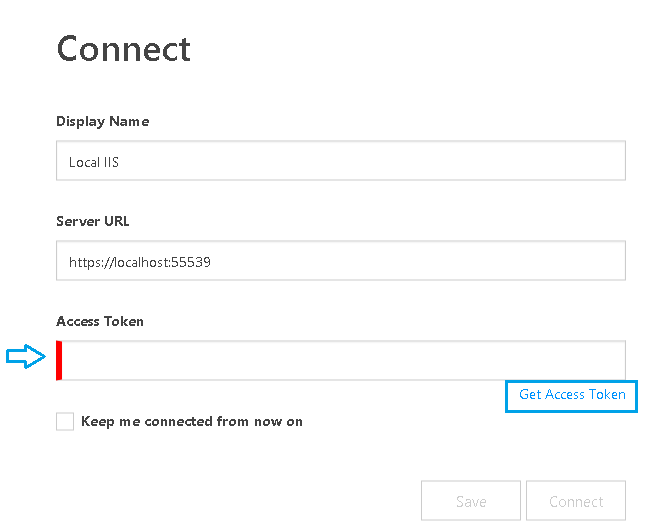646x532 pixels.
Task: Click the red validation marker on Access Token field
Action: (59, 360)
